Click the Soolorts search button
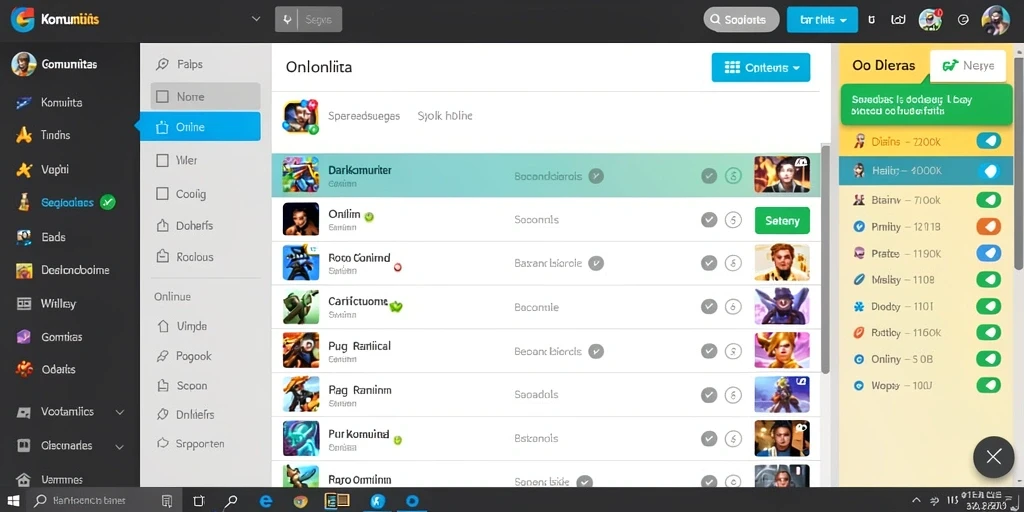The height and width of the screenshot is (512, 1024). pyautogui.click(x=741, y=20)
